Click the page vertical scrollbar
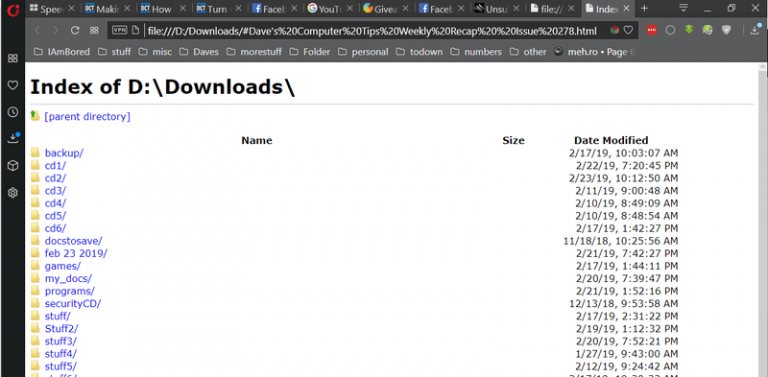The width and height of the screenshot is (768, 377). 763,220
